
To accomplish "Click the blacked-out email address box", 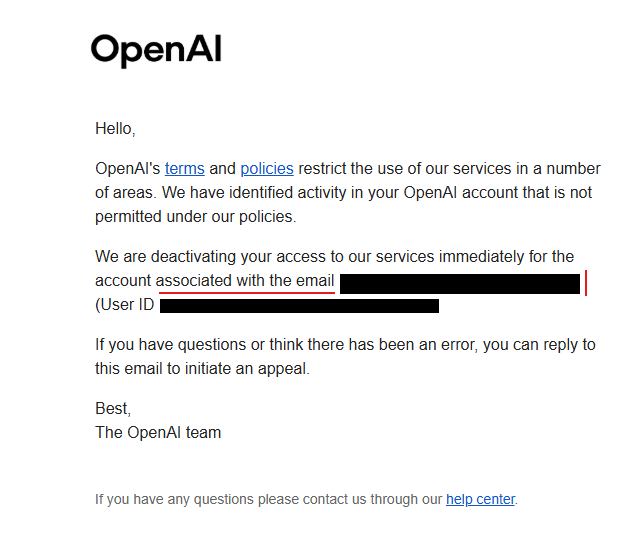I will click(x=460, y=284).
